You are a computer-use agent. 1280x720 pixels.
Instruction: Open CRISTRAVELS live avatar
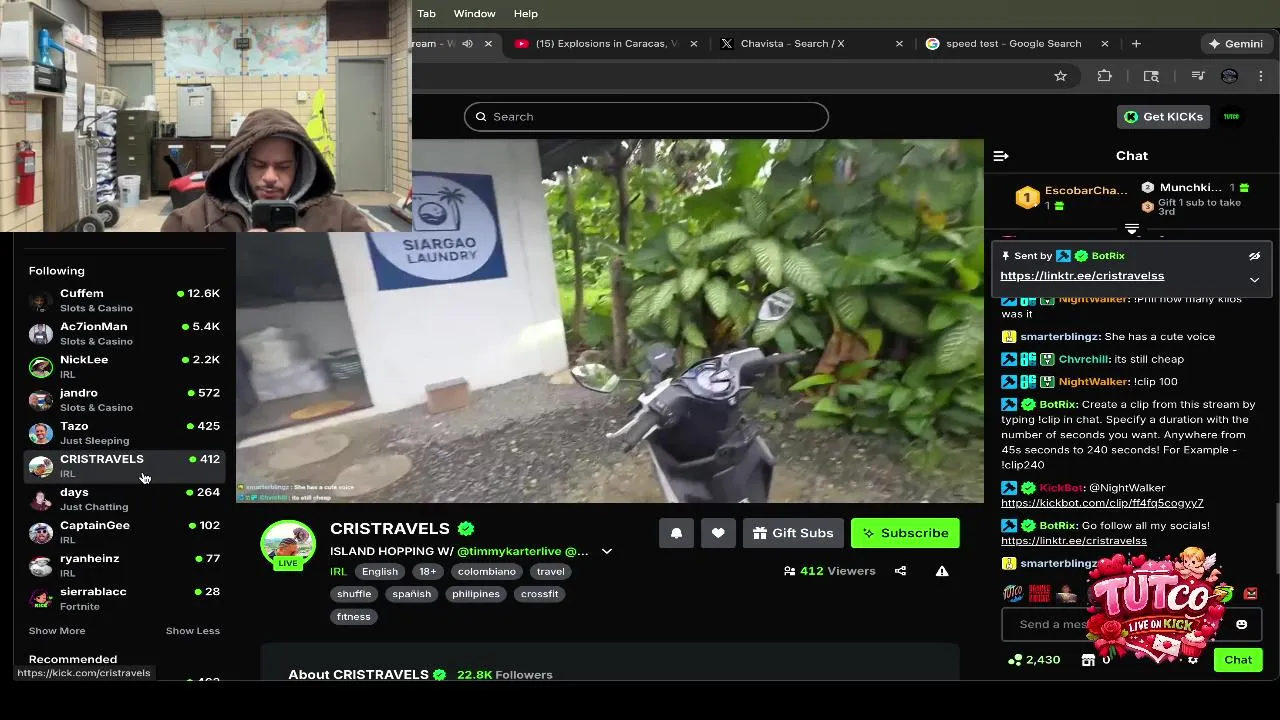coord(288,545)
